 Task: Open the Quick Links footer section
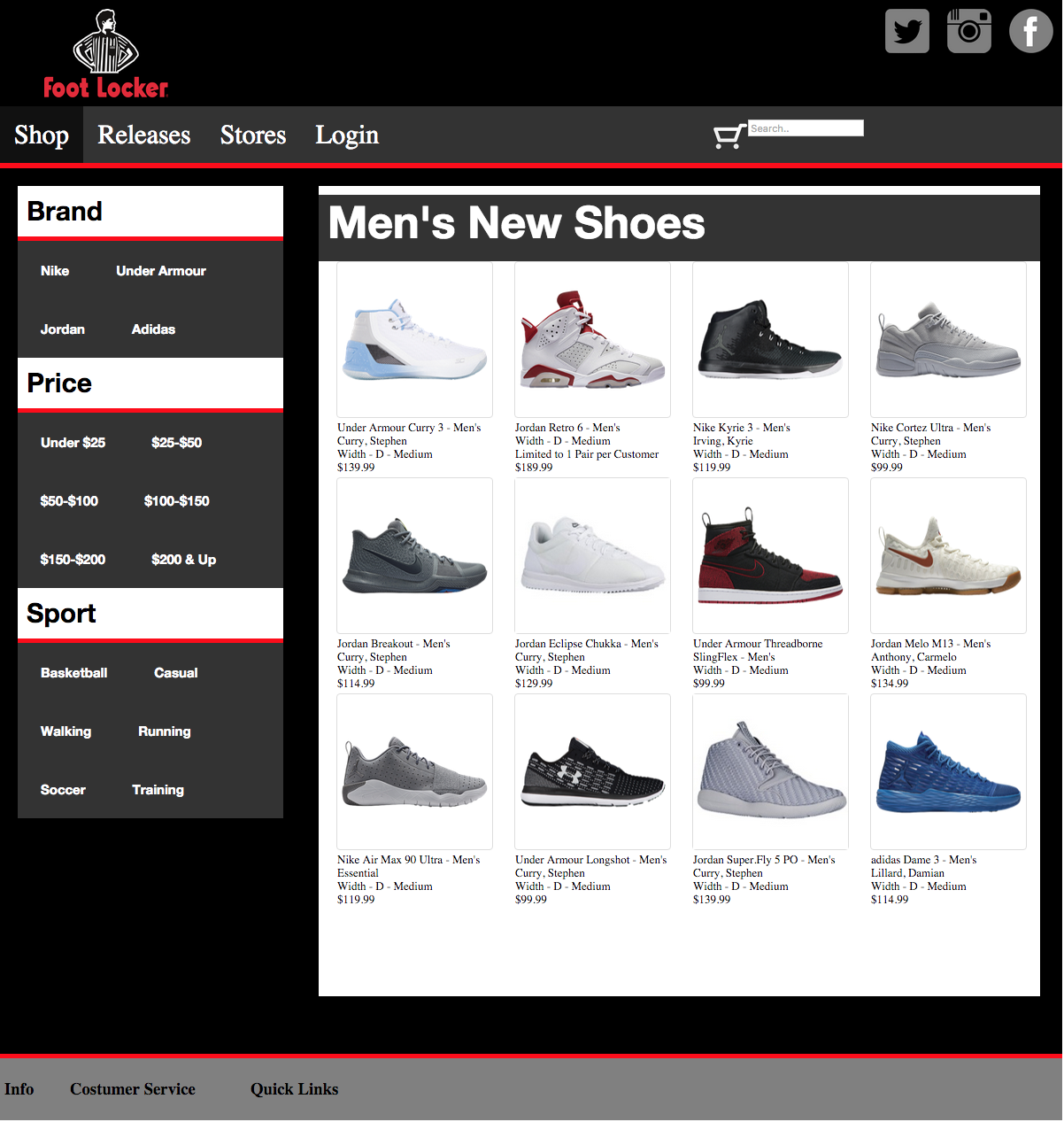(x=294, y=1089)
